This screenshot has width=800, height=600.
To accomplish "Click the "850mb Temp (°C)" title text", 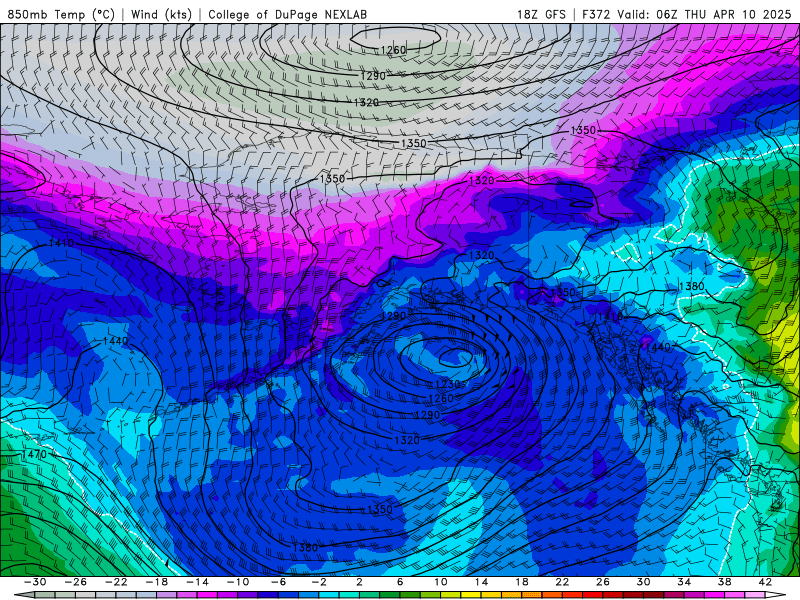I will pyautogui.click(x=61, y=14).
